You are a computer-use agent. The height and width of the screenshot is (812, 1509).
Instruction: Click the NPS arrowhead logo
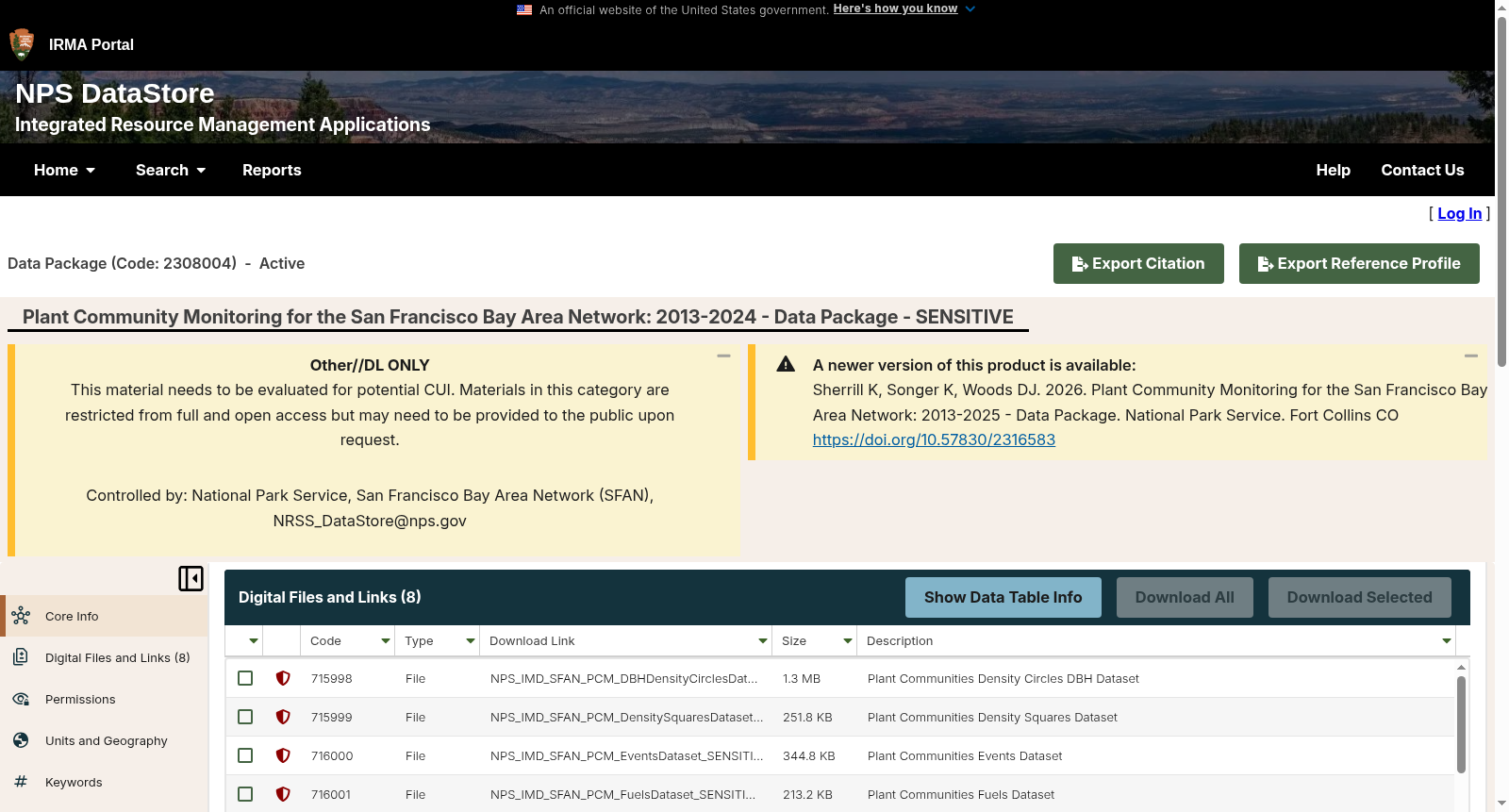pyautogui.click(x=22, y=44)
